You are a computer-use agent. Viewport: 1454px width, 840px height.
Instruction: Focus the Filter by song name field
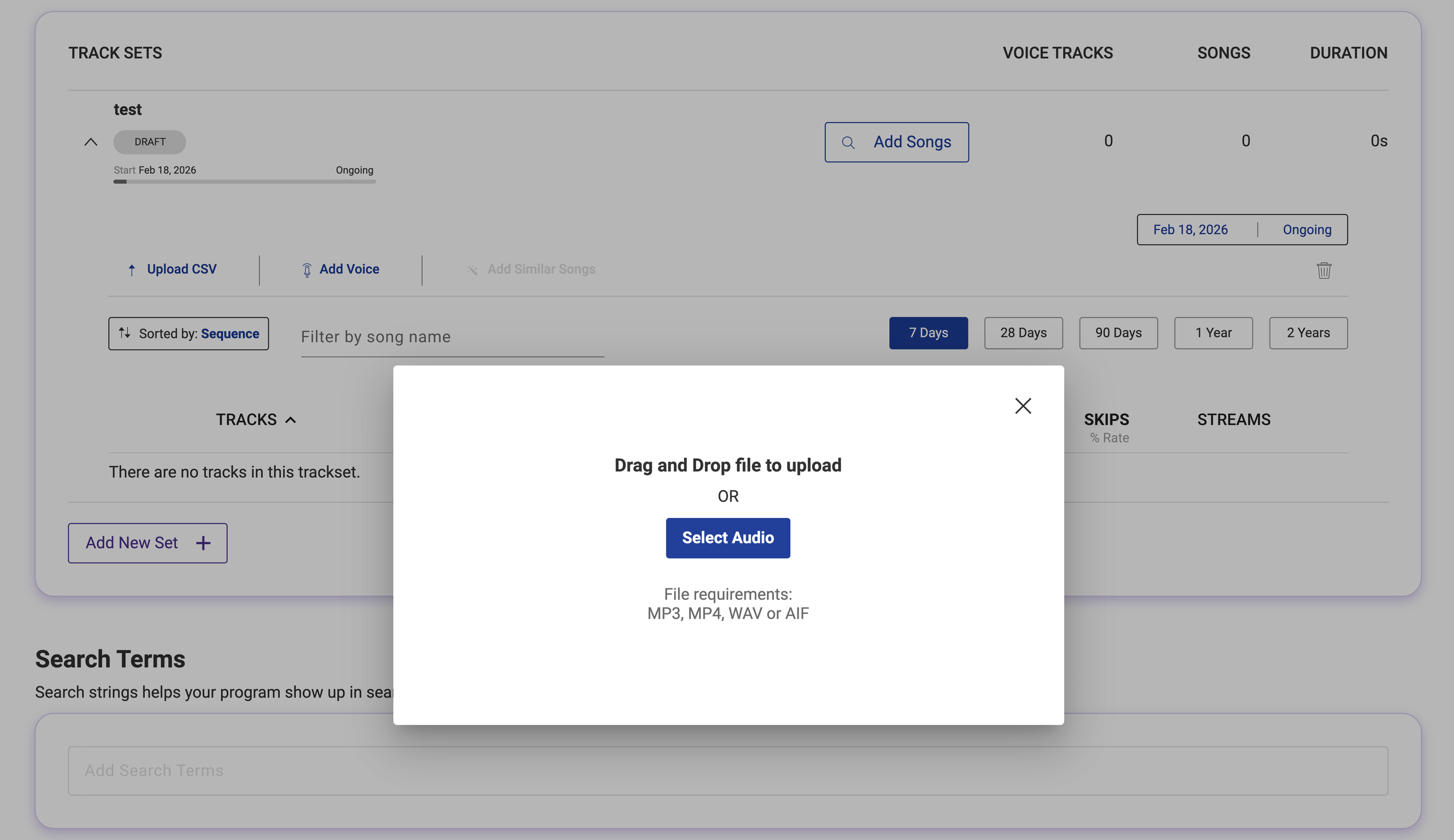pyautogui.click(x=452, y=337)
